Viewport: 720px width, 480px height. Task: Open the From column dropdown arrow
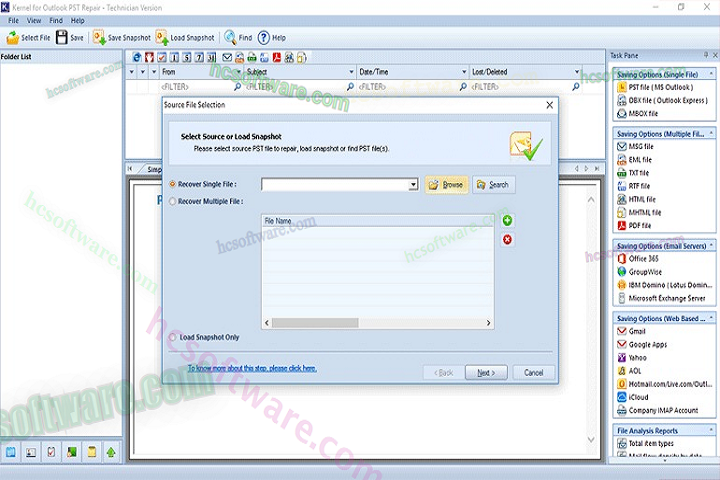(238, 72)
